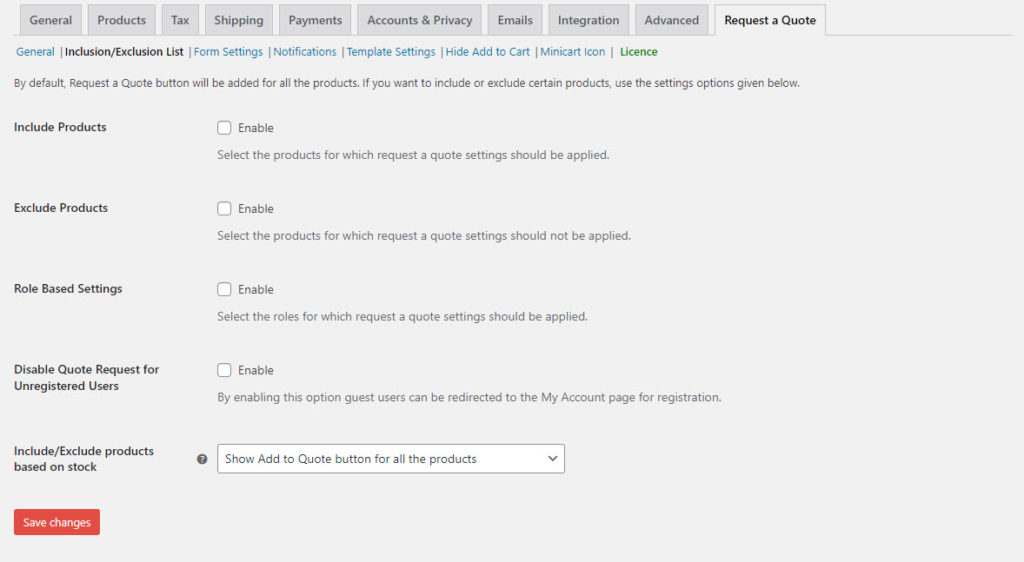The height and width of the screenshot is (562, 1024).
Task: Toggle Role Based Settings checkbox
Action: (224, 289)
